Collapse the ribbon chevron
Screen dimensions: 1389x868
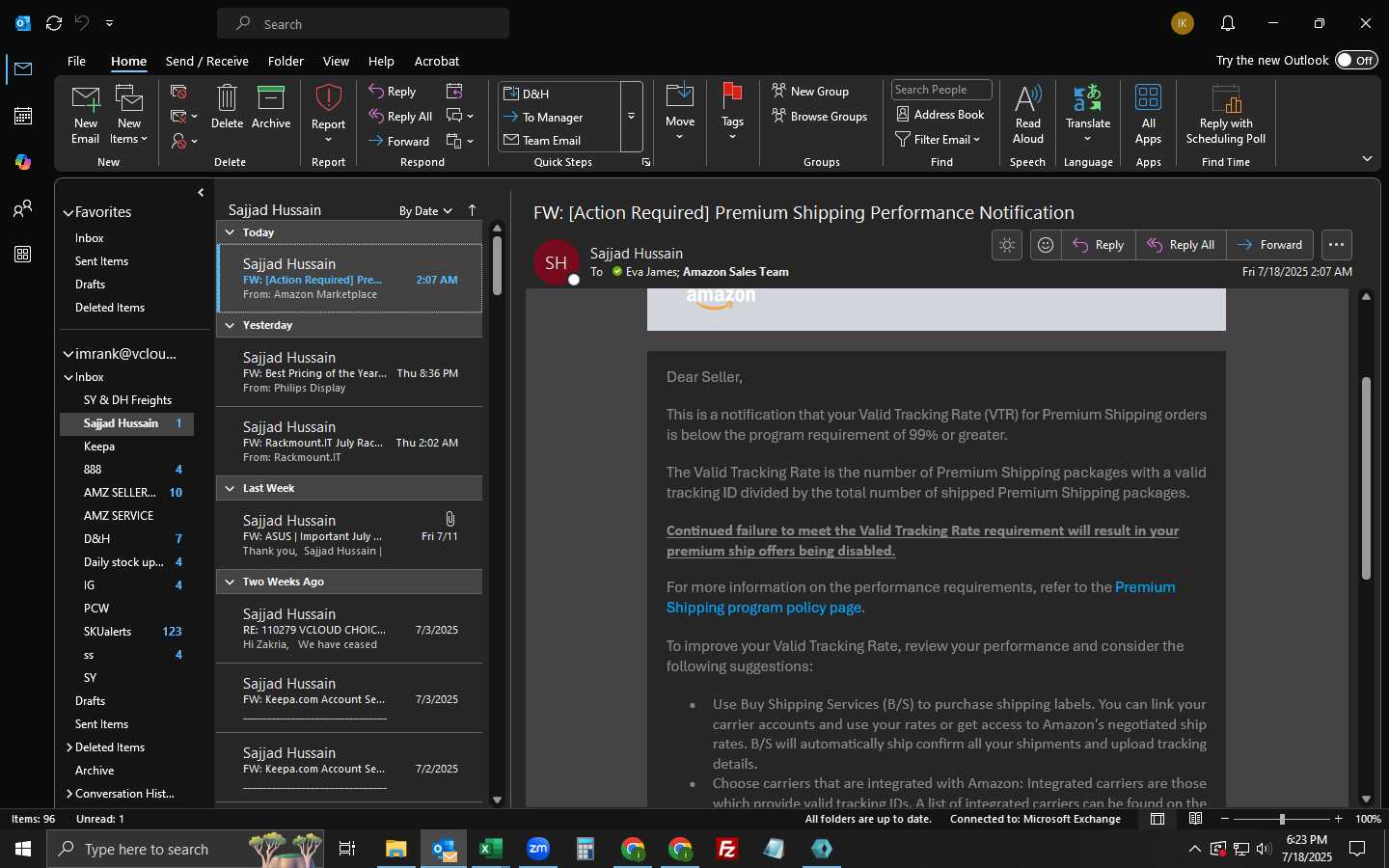pyautogui.click(x=1367, y=159)
